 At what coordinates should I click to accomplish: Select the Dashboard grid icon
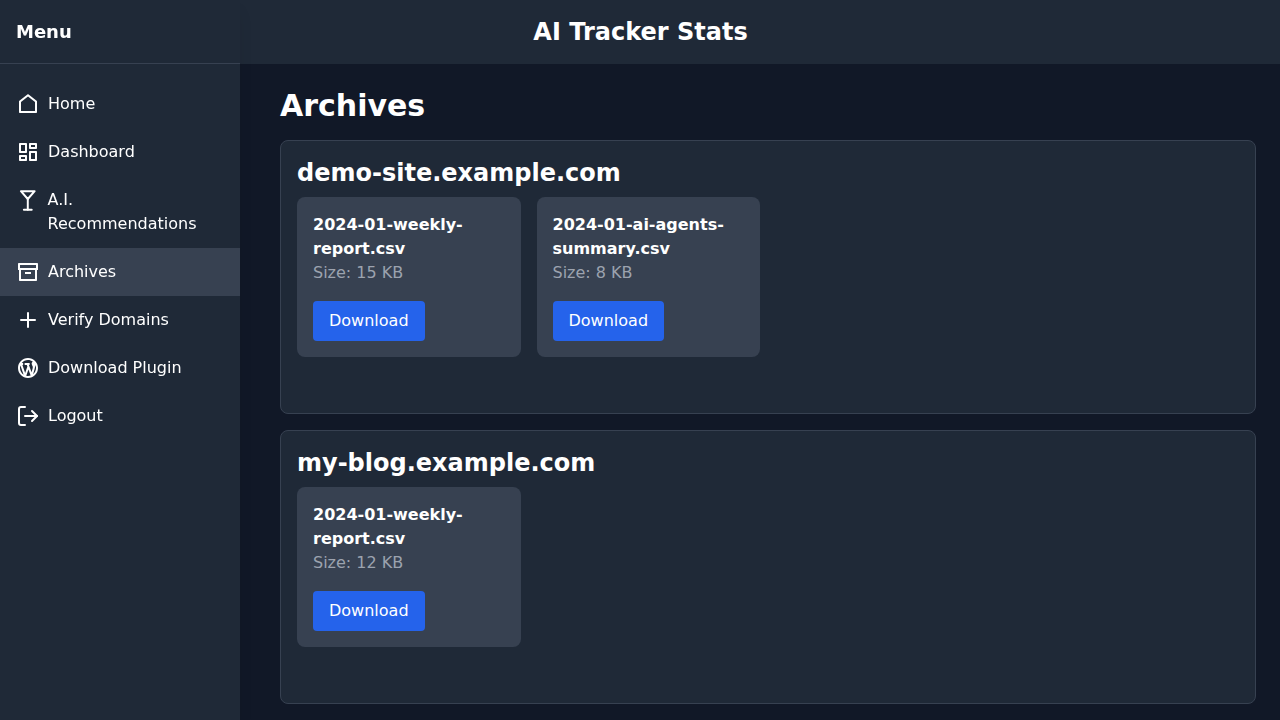pyautogui.click(x=27, y=151)
